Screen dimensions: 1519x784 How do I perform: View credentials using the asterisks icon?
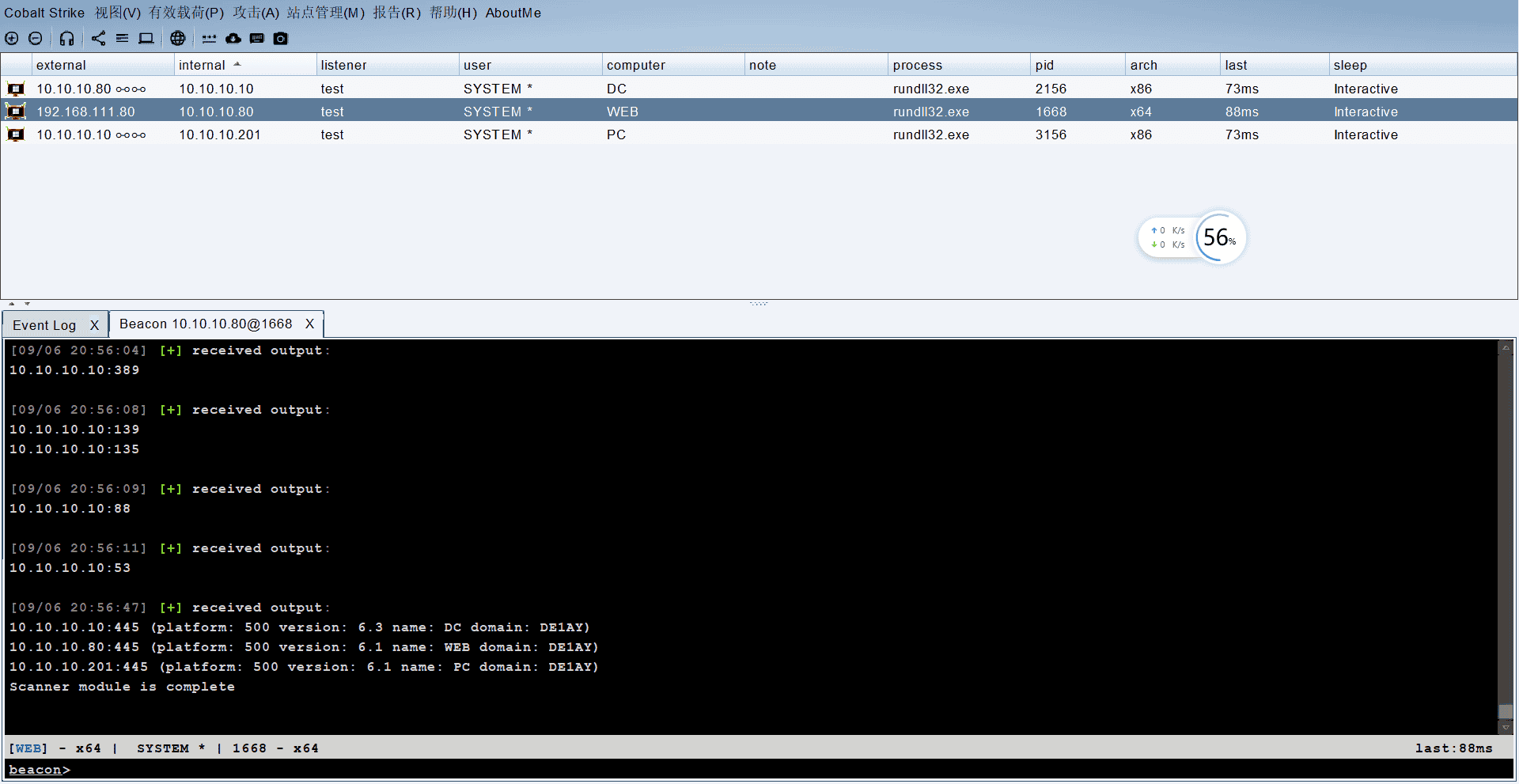click(209, 38)
